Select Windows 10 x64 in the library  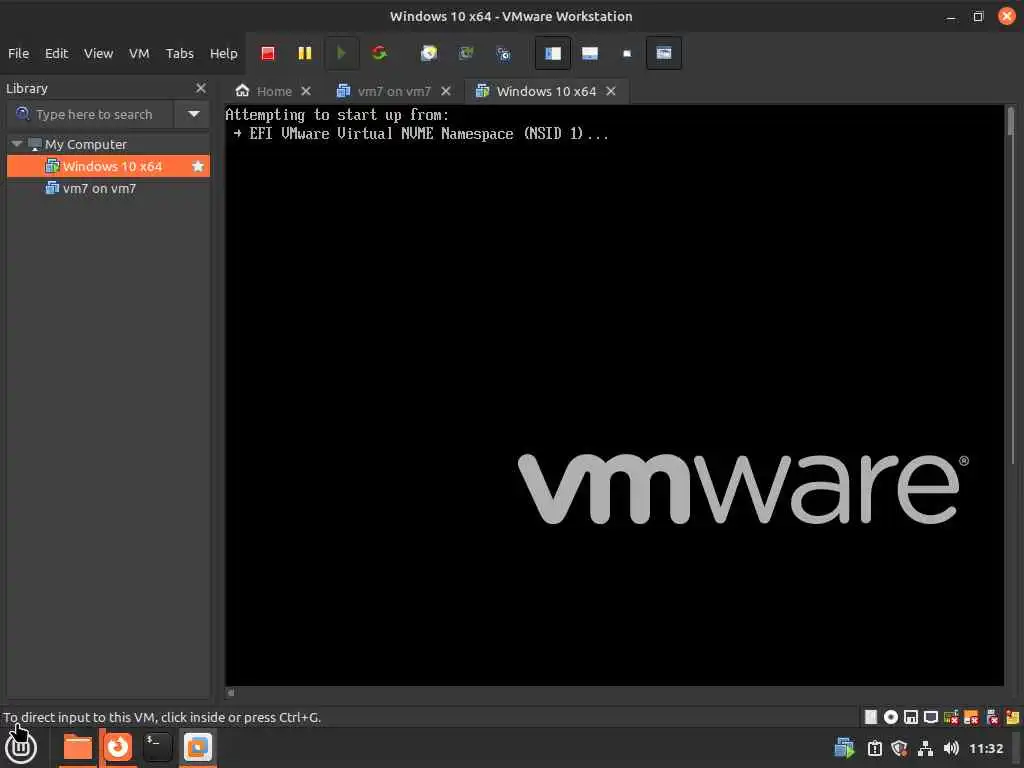tap(108, 167)
